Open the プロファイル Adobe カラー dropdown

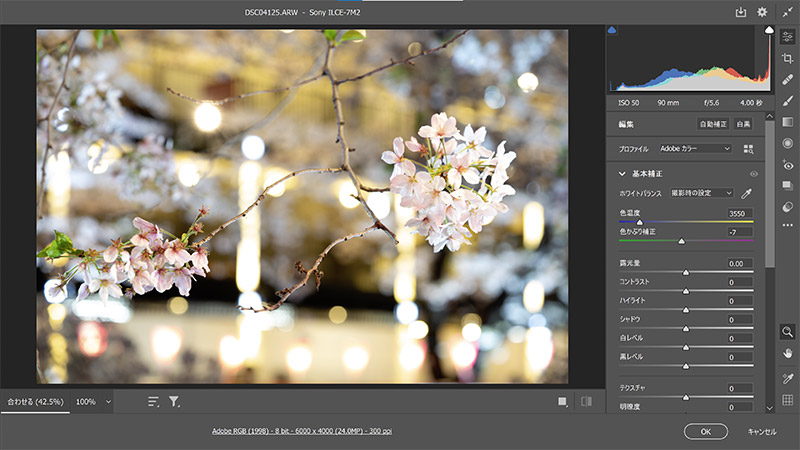694,148
